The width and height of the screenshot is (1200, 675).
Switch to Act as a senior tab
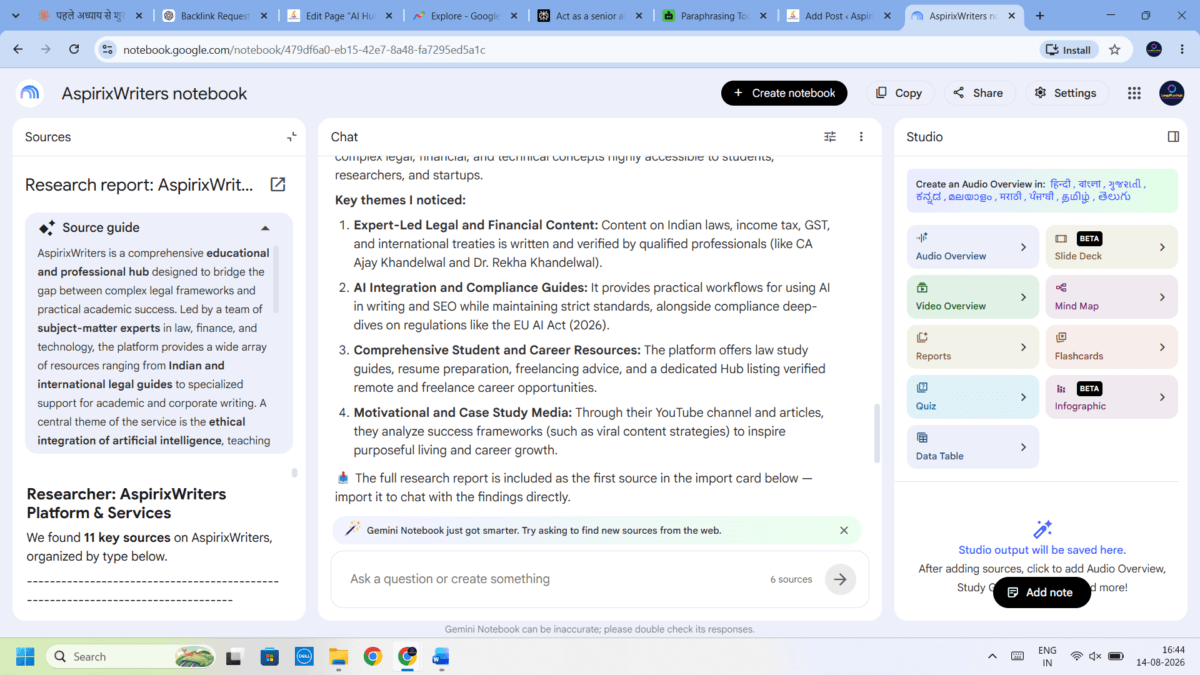(x=589, y=16)
